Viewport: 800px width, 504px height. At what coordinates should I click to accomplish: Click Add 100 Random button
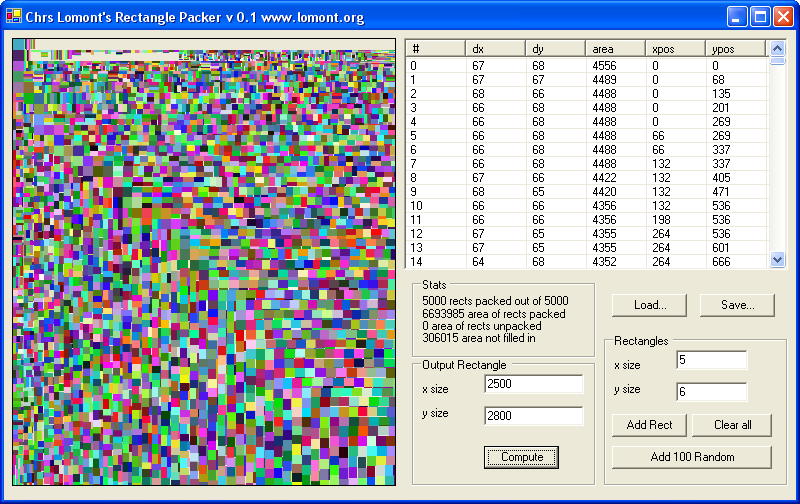692,457
